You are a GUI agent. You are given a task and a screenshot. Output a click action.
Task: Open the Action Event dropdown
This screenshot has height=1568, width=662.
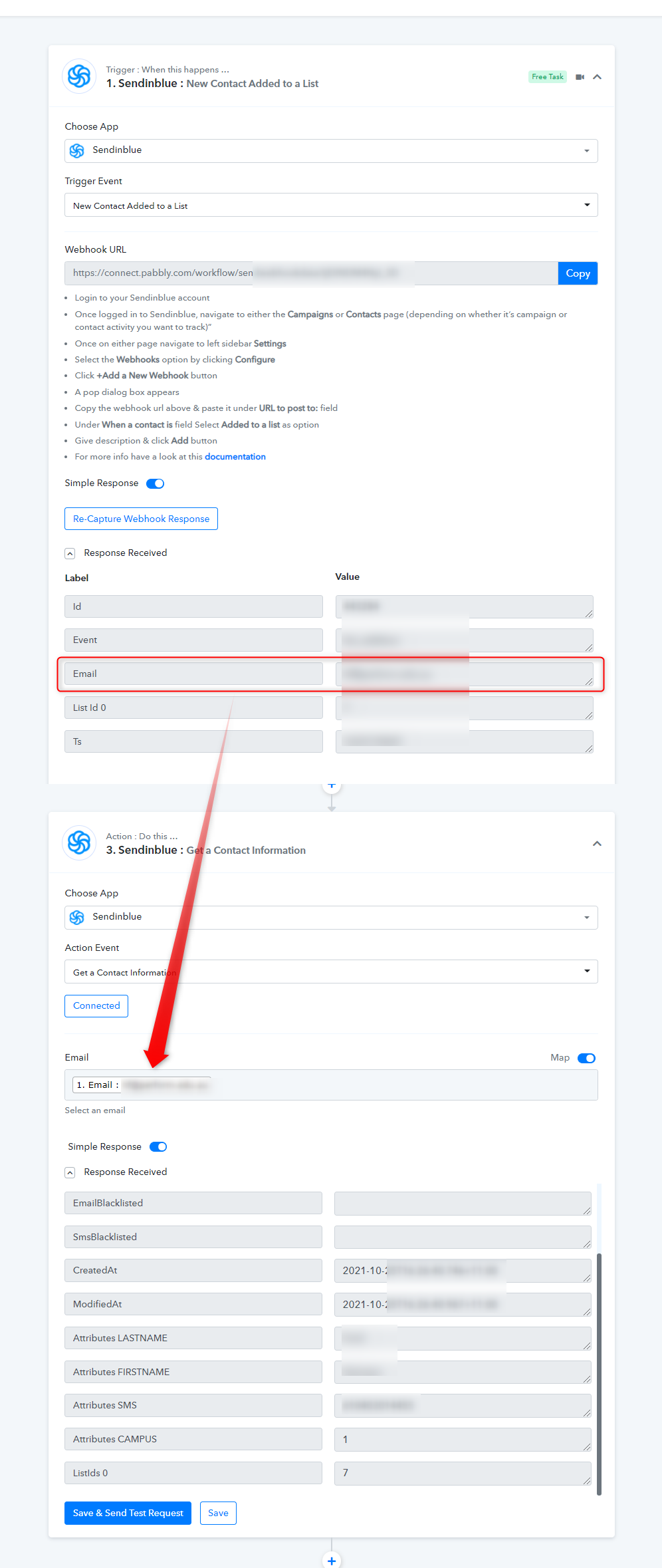[x=331, y=972]
